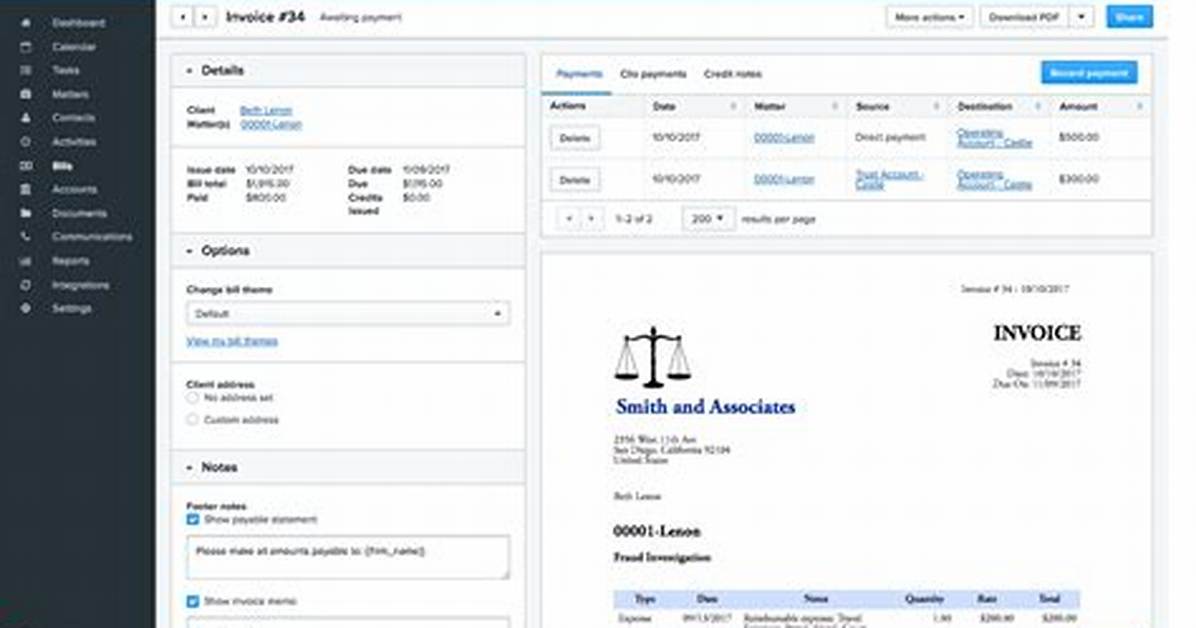This screenshot has width=1196, height=628.
Task: Click the Reports chart icon in sidebar
Action: coord(26,261)
